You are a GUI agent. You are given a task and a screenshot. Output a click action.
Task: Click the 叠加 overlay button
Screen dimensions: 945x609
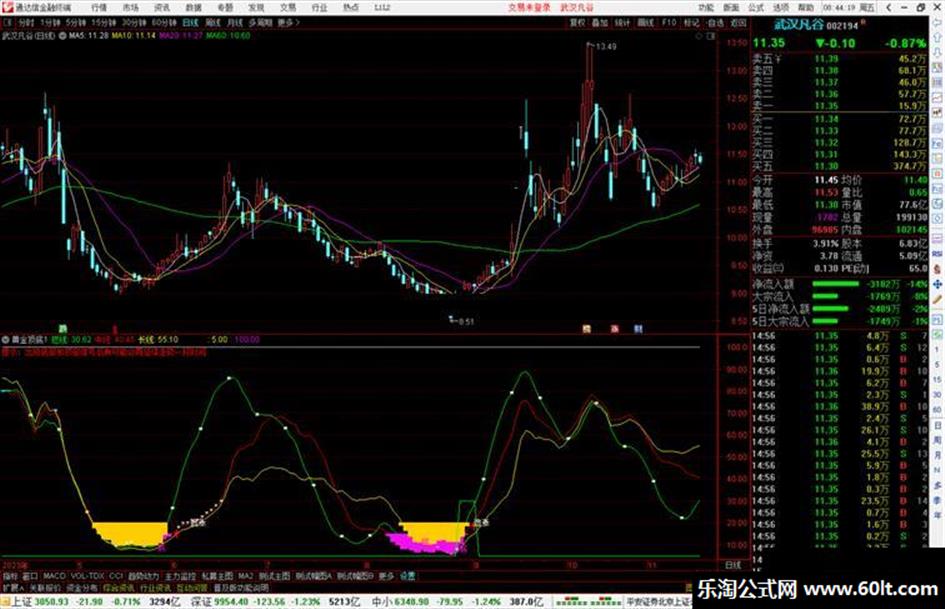coord(600,22)
